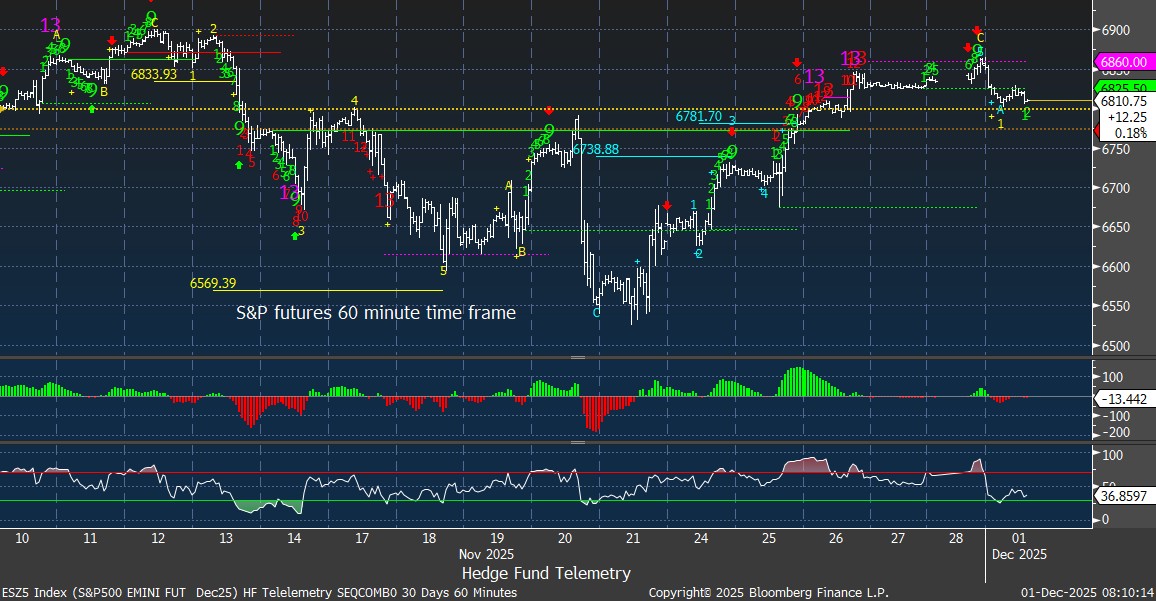Select the magenta 6860.00 price tag
This screenshot has height=601, width=1156.
coord(1125,61)
